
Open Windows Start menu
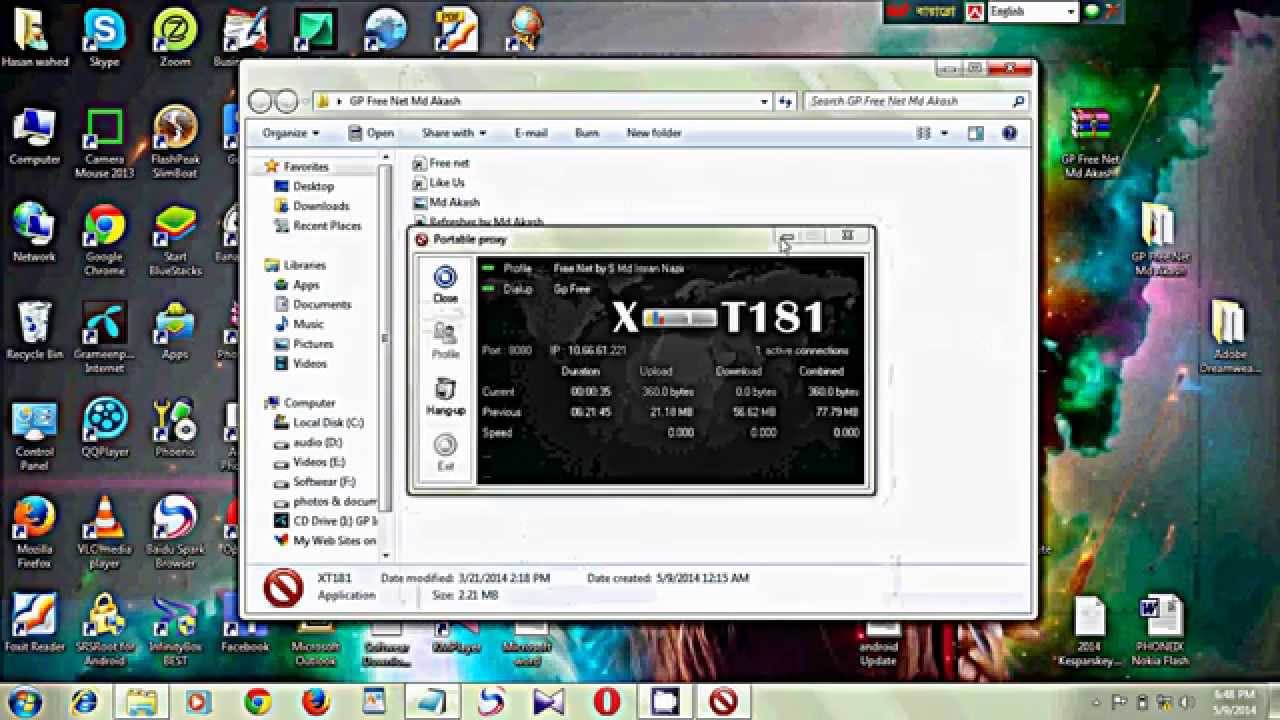pyautogui.click(x=24, y=701)
